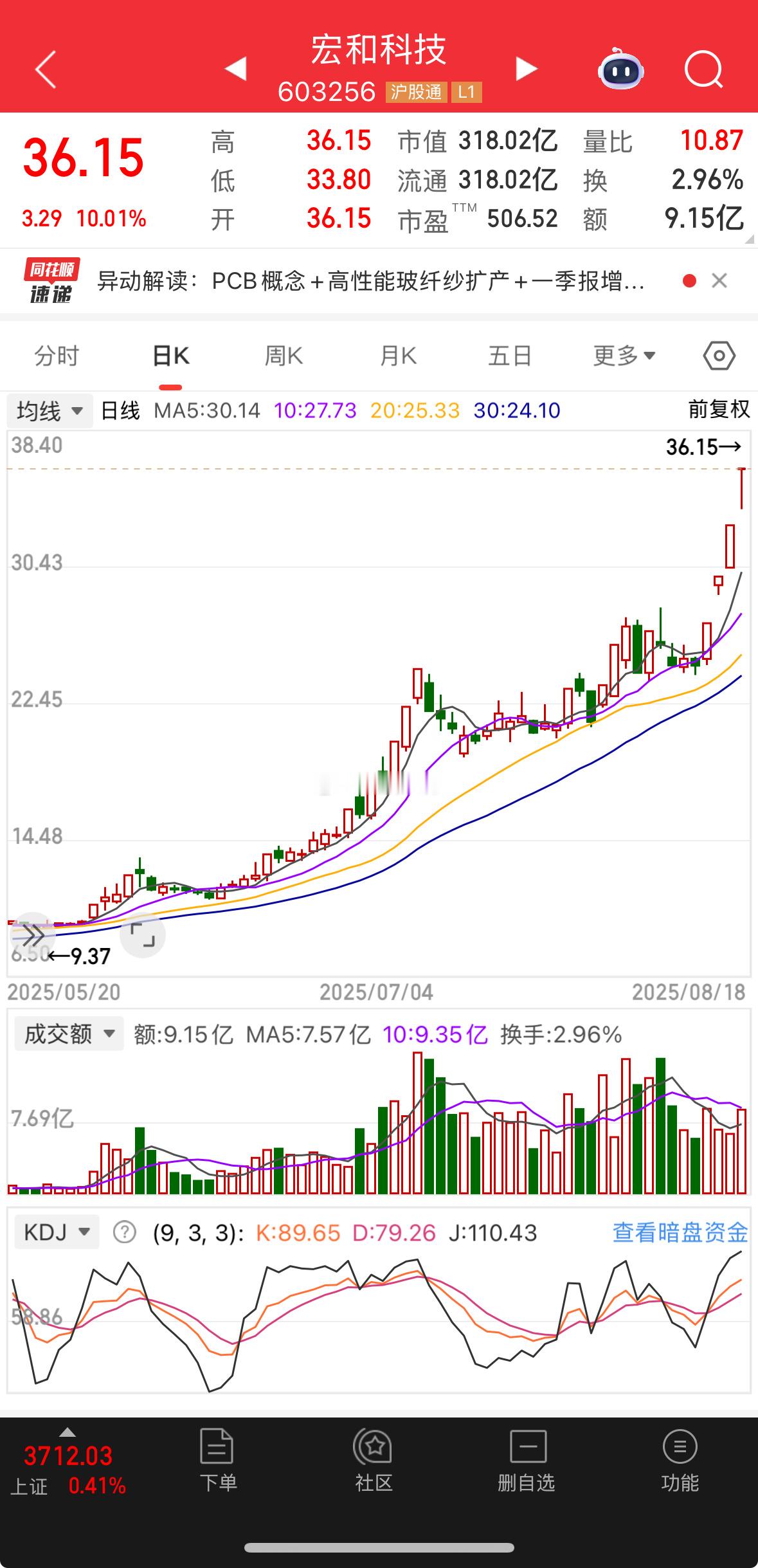Open the 同花顺速递 logo badge
The image size is (758, 1568).
pos(51,280)
